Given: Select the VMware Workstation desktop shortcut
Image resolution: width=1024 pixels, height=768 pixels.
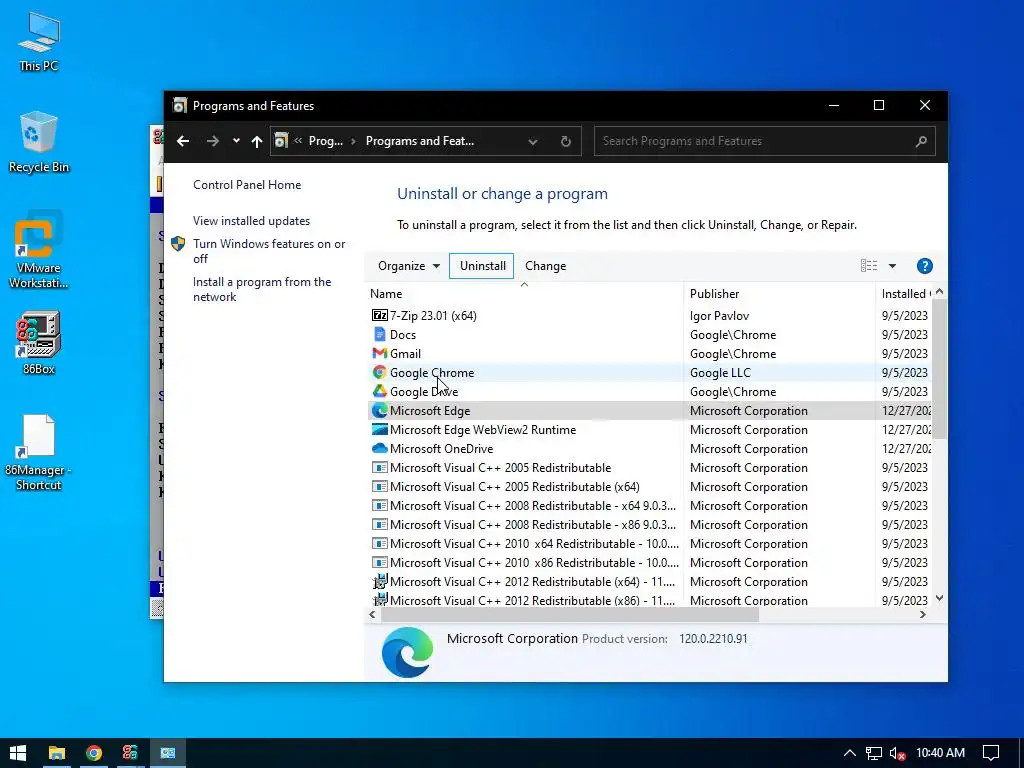Looking at the screenshot, I should tap(39, 249).
